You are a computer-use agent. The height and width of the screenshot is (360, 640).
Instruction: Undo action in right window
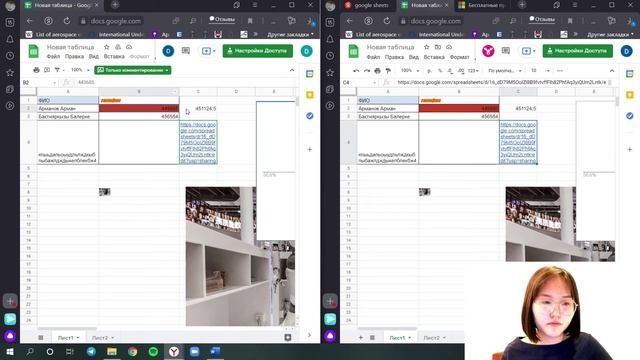[x=356, y=71]
